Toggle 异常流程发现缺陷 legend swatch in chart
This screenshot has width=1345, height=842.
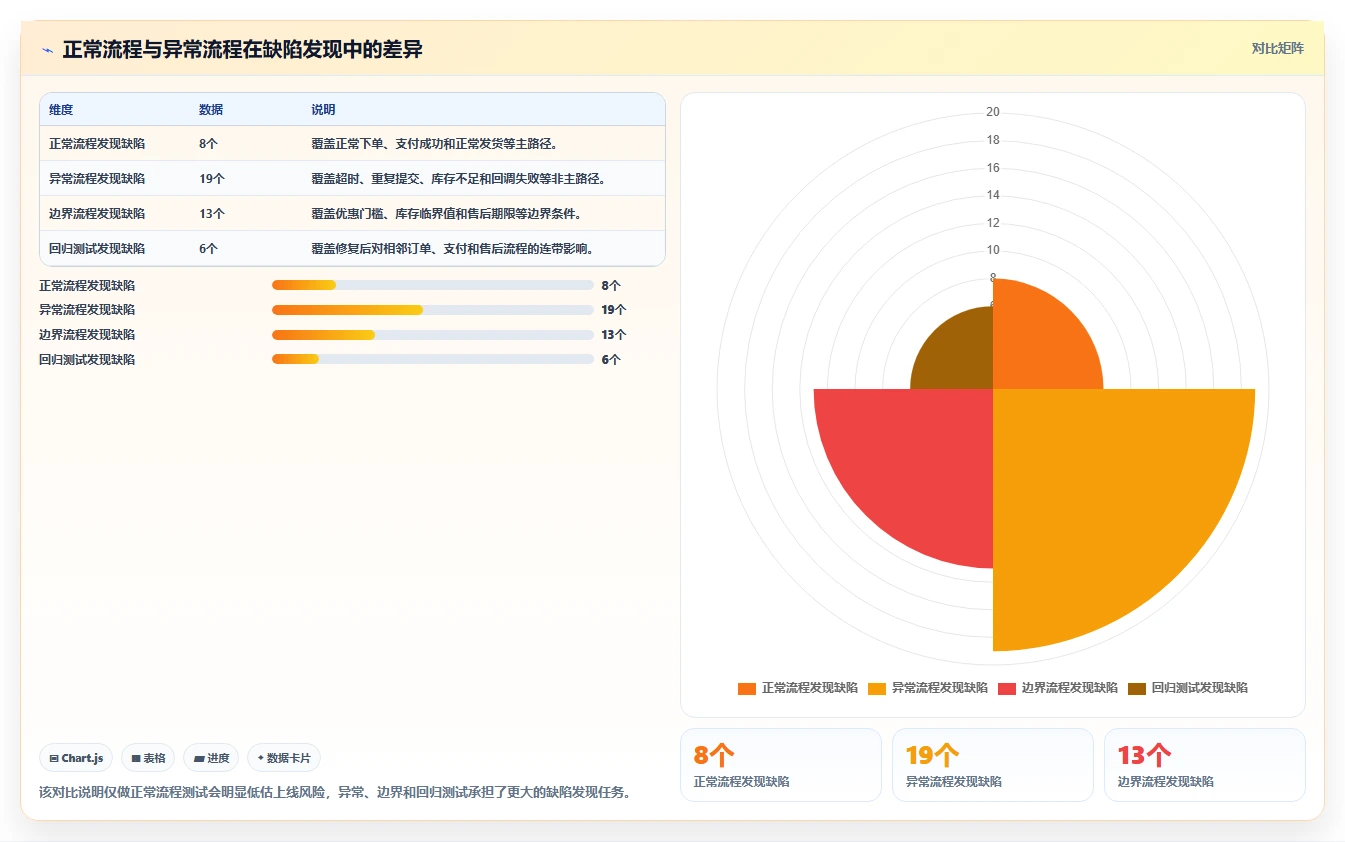tap(877, 688)
